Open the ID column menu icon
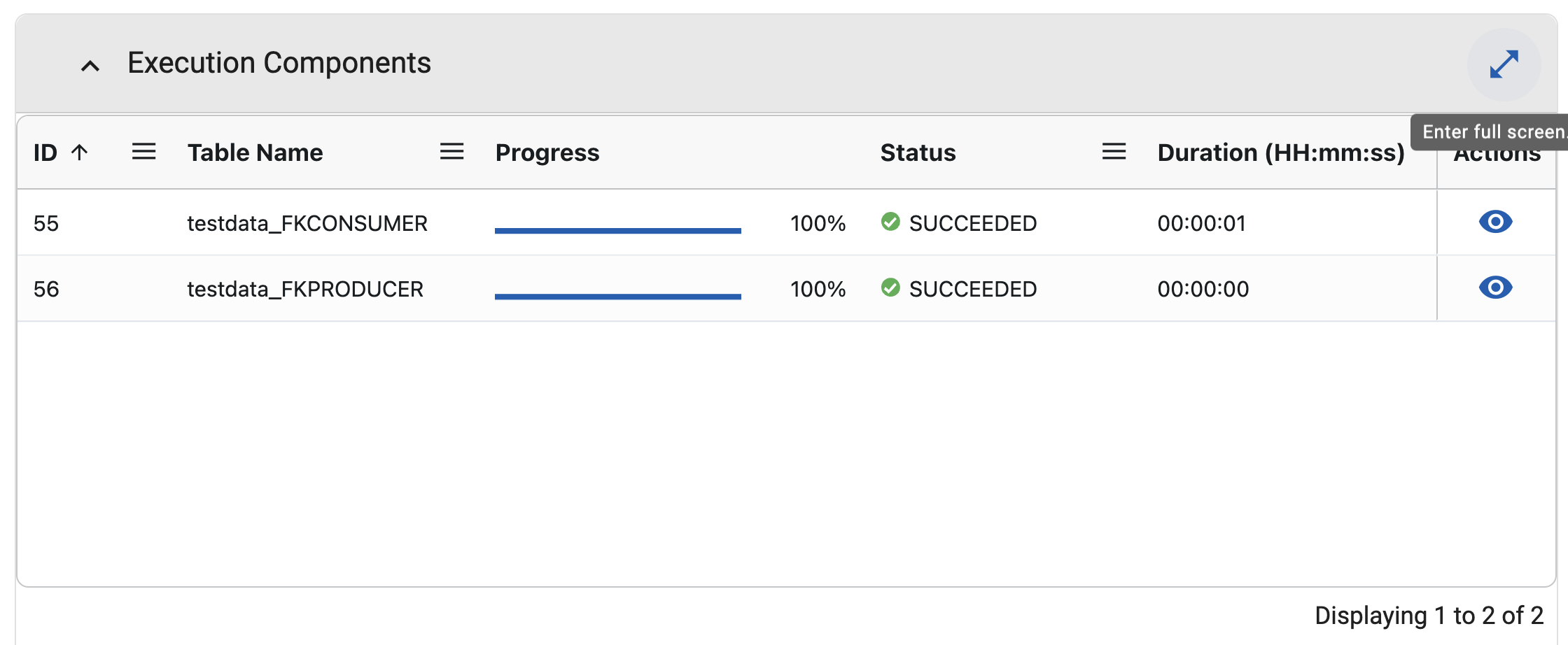 143,152
